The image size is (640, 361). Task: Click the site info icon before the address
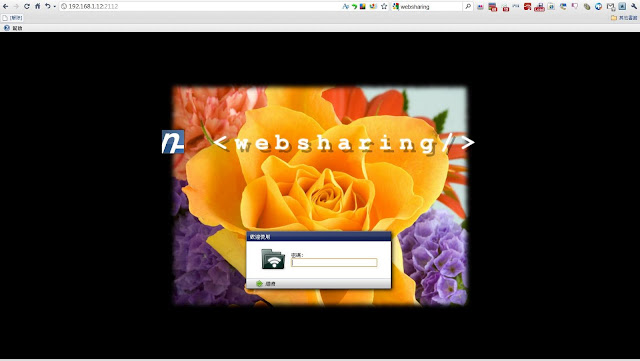64,7
